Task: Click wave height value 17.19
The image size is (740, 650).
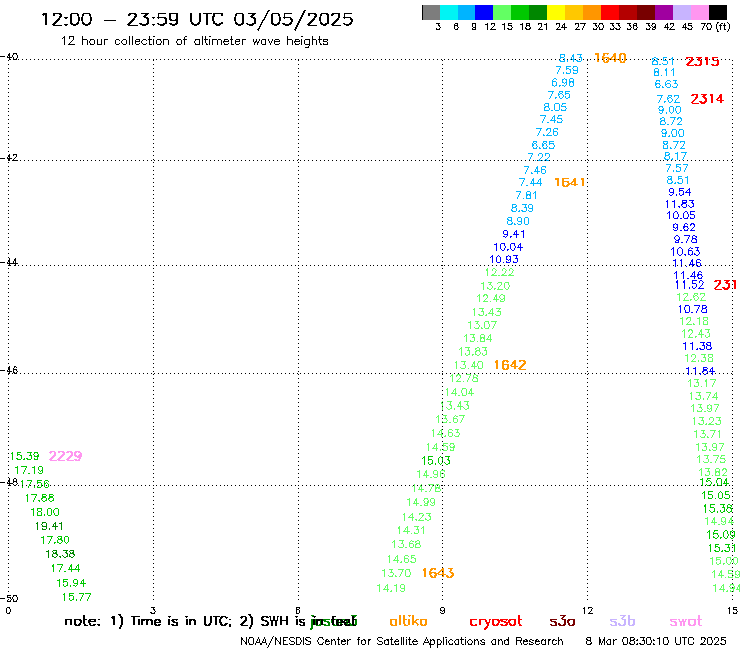Action: [x=29, y=470]
